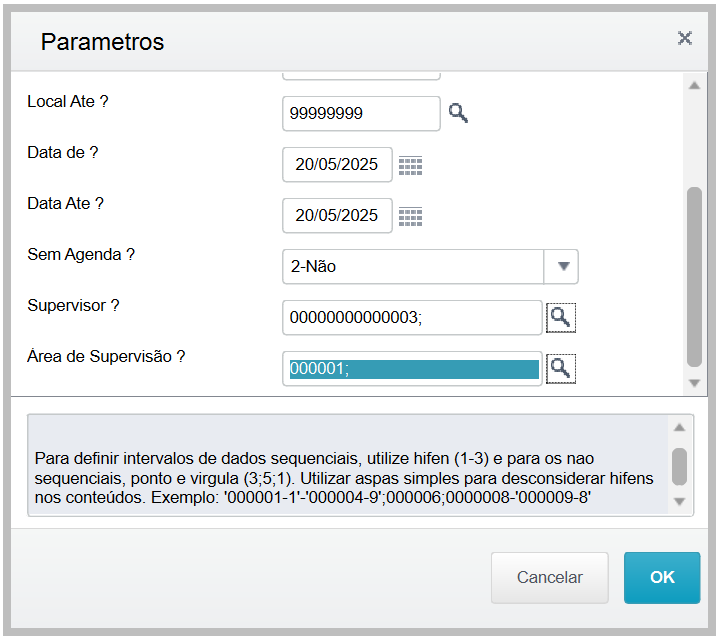Viewport: 717px width, 638px height.
Task: Click the Local Ate lookup magnifier icon
Action: pyautogui.click(x=458, y=113)
